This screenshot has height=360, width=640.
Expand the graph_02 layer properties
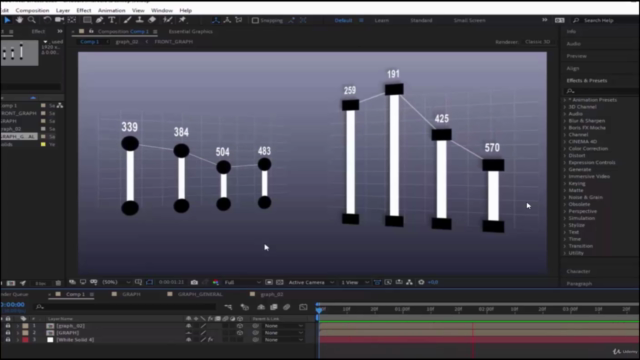click(x=18, y=326)
